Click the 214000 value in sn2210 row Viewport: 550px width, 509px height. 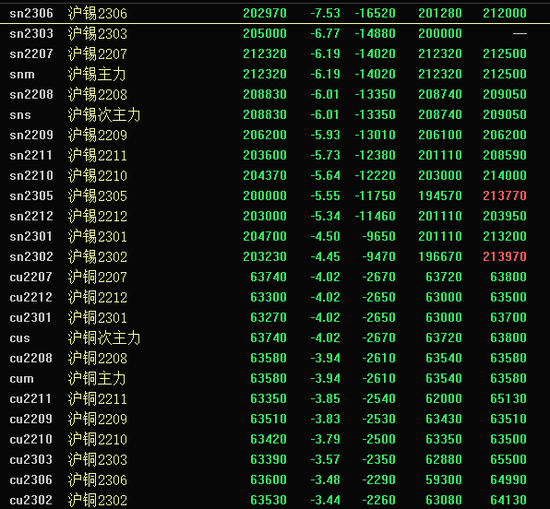505,175
